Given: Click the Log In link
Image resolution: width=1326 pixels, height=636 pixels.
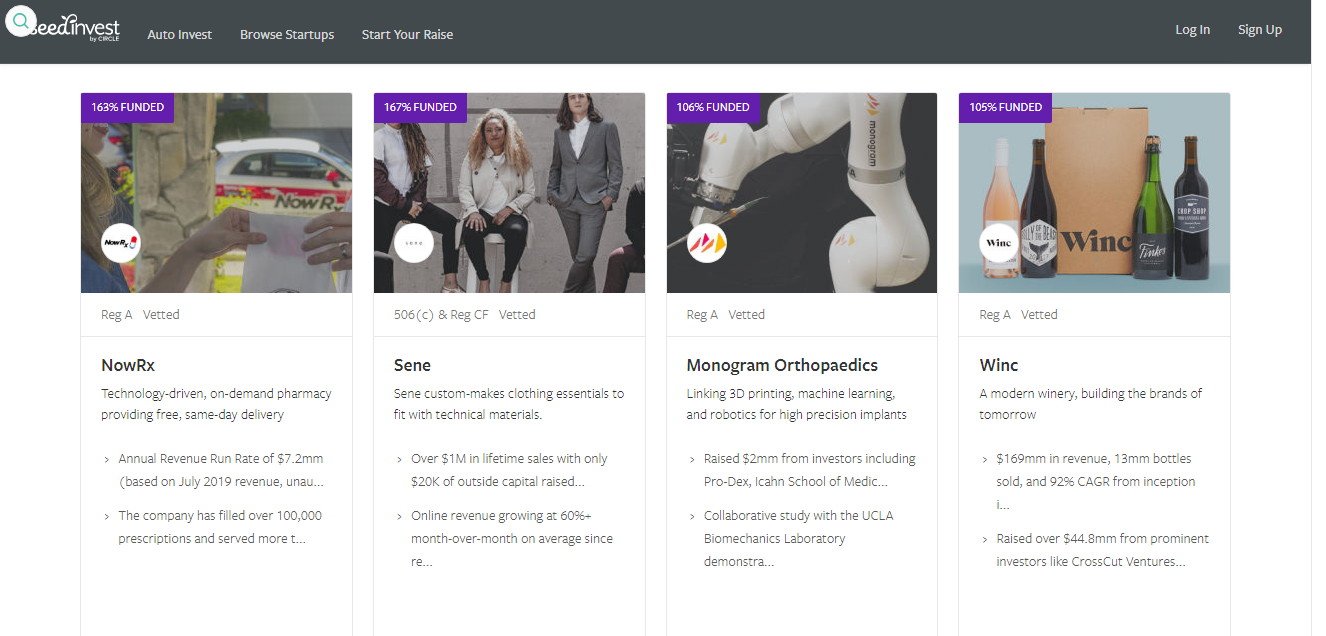Looking at the screenshot, I should (1192, 30).
